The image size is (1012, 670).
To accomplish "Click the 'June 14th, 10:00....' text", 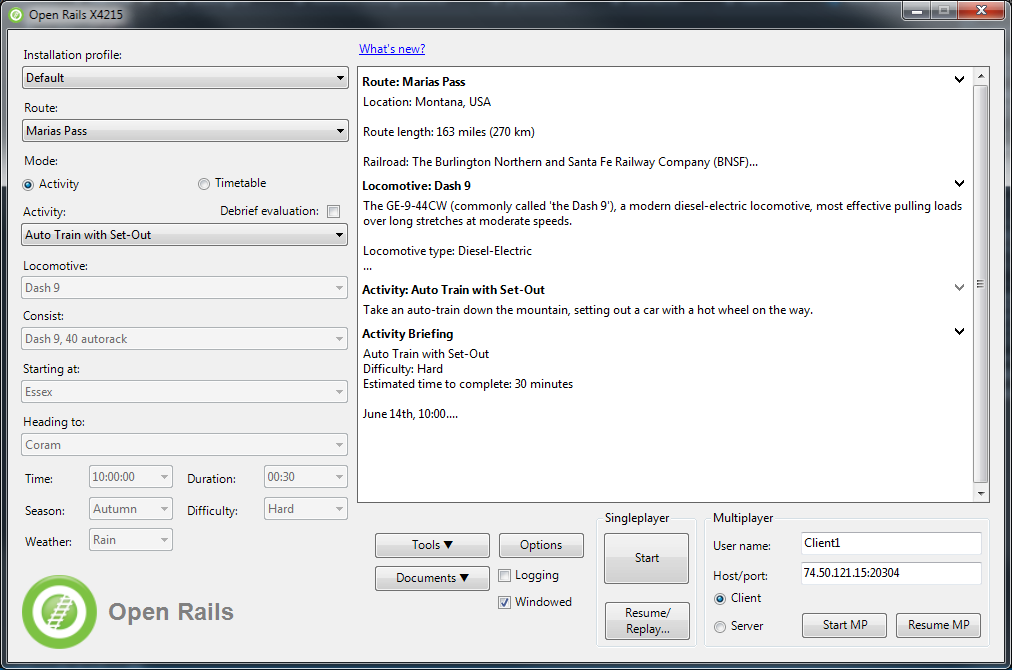I will point(410,414).
